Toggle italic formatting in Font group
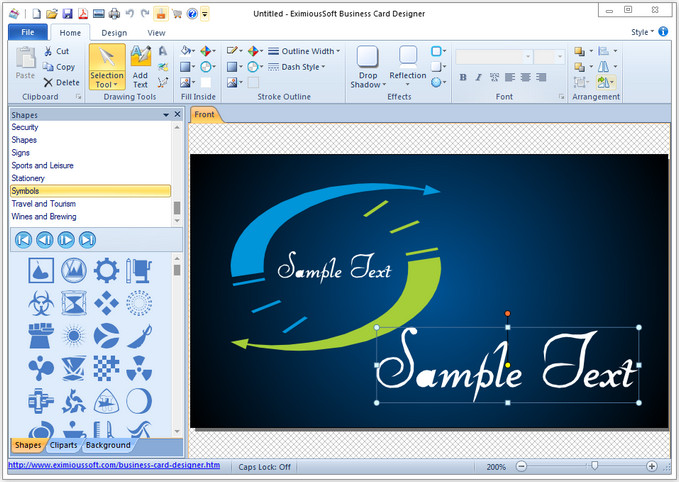Viewport: 679px width, 482px height. 479,78
